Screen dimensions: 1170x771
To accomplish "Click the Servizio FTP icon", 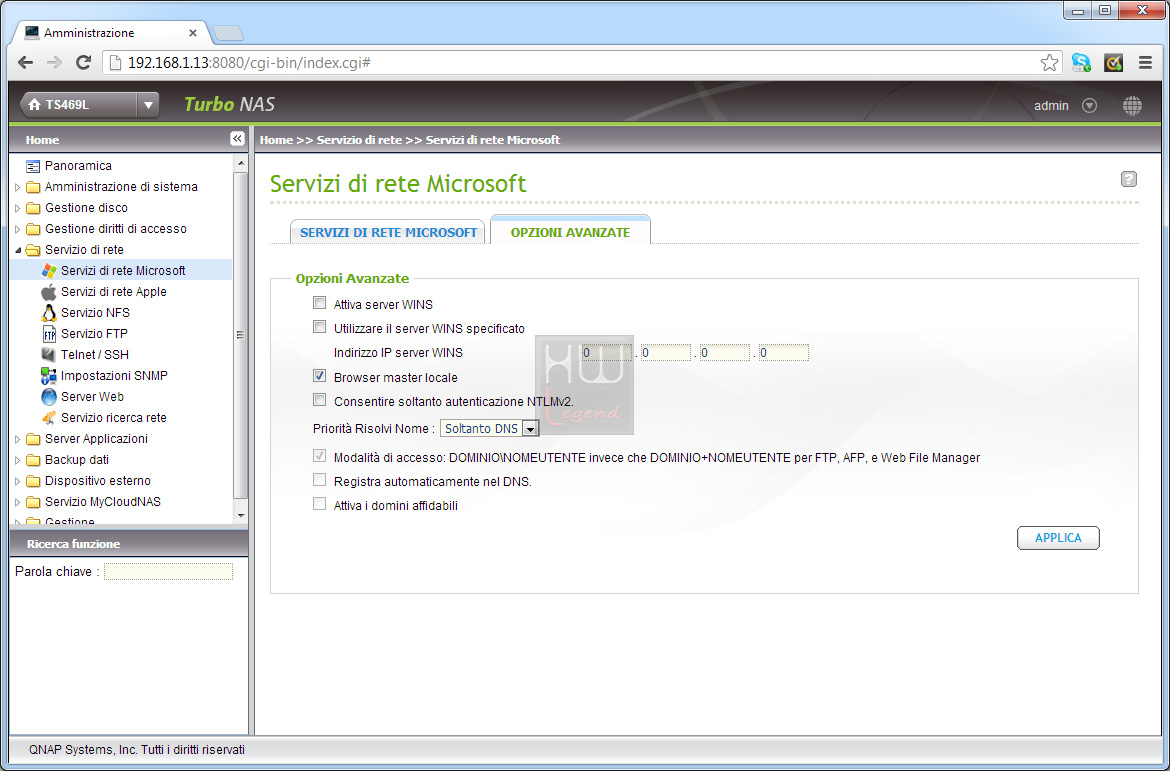I will pyautogui.click(x=49, y=334).
